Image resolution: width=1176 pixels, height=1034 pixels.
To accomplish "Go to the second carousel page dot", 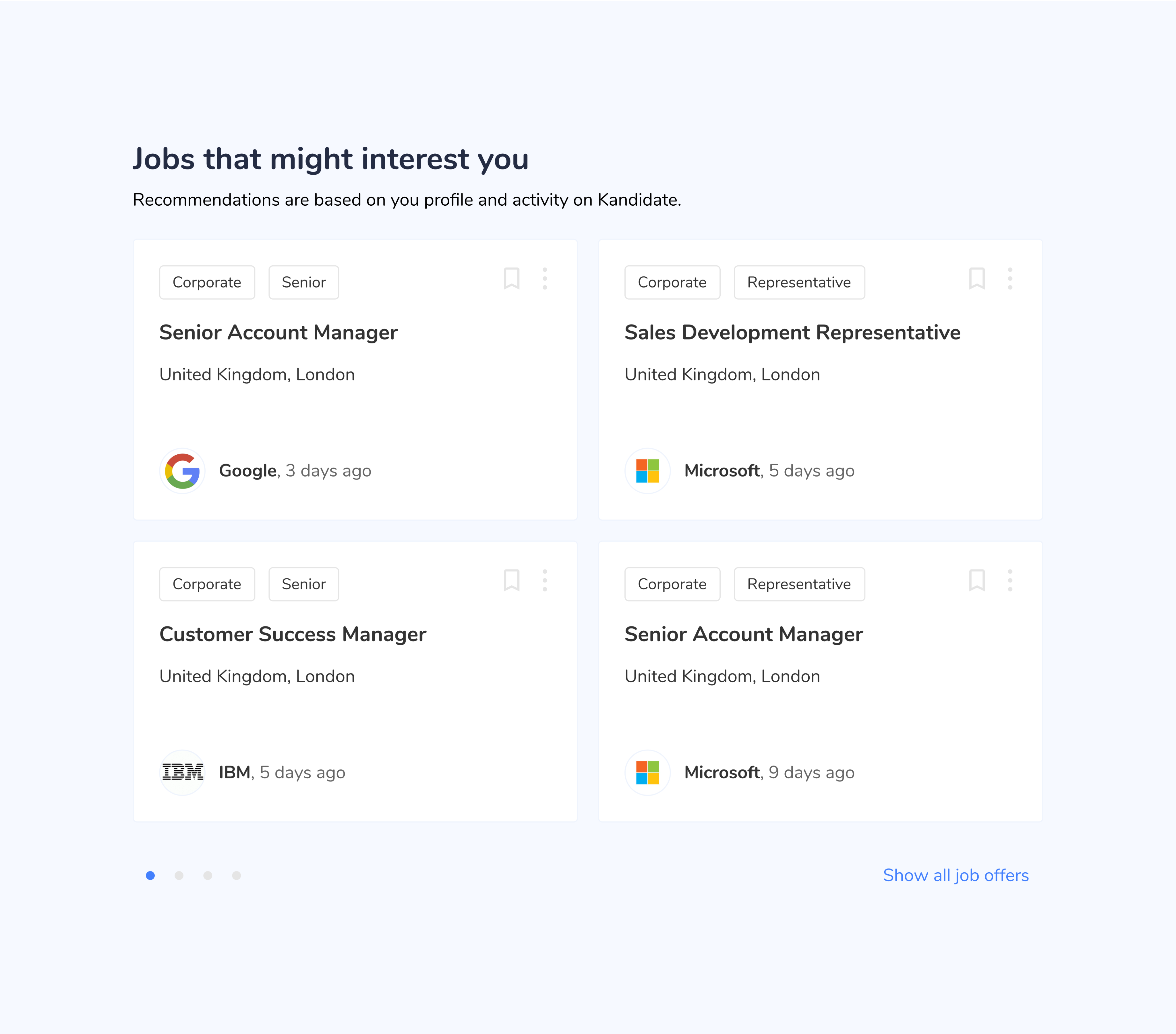I will pos(179,876).
